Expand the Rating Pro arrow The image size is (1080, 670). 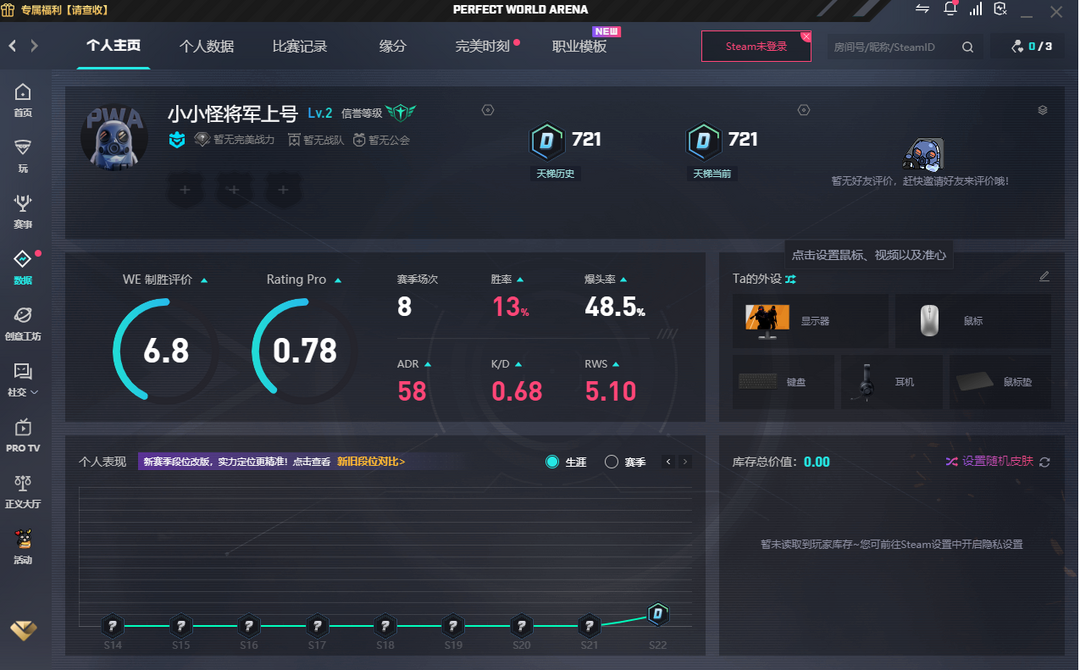[338, 281]
